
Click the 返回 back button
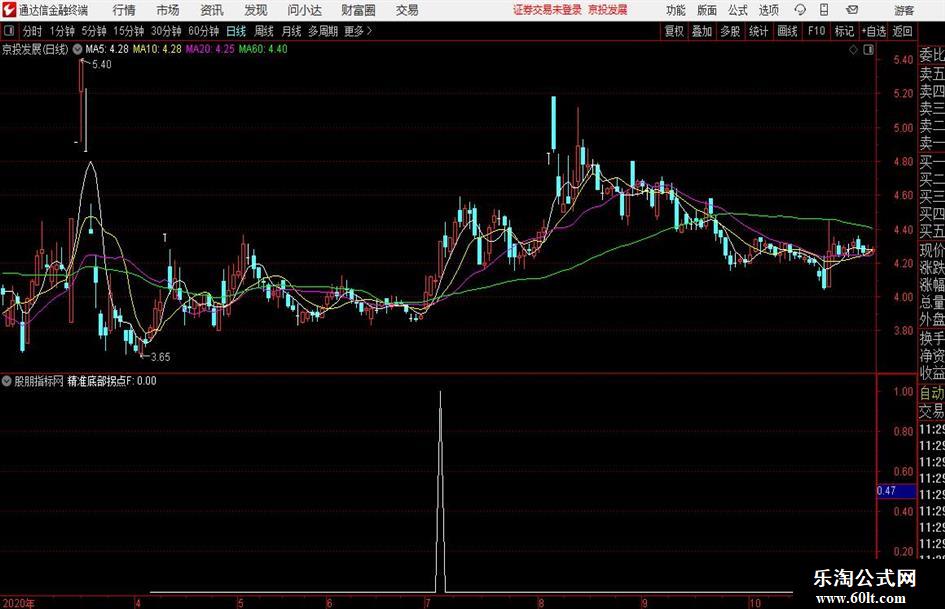pos(903,31)
